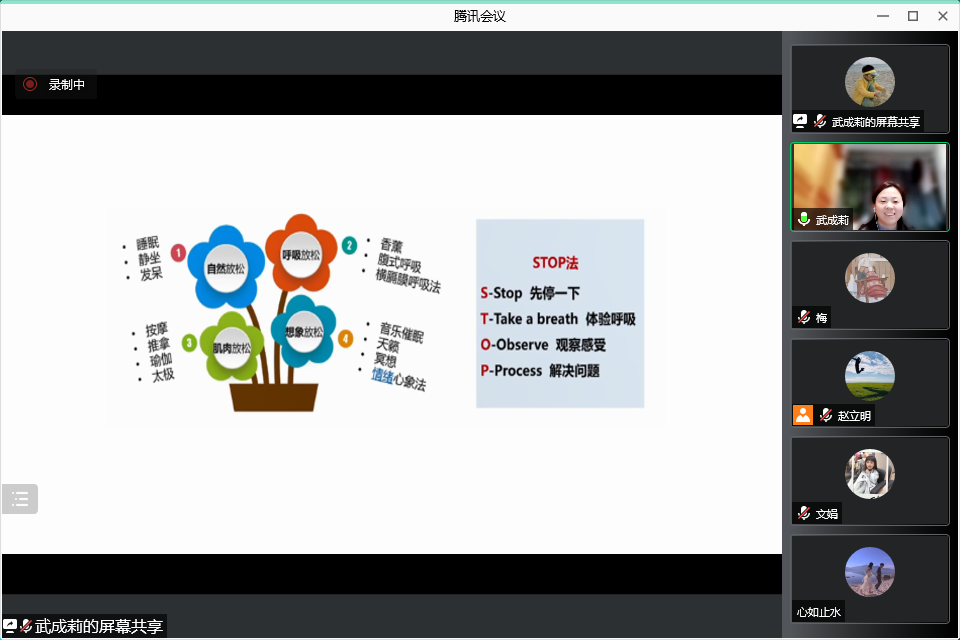This screenshot has height=640, width=960.
Task: Click the blue 自然放松 flower on slide
Action: [x=225, y=267]
